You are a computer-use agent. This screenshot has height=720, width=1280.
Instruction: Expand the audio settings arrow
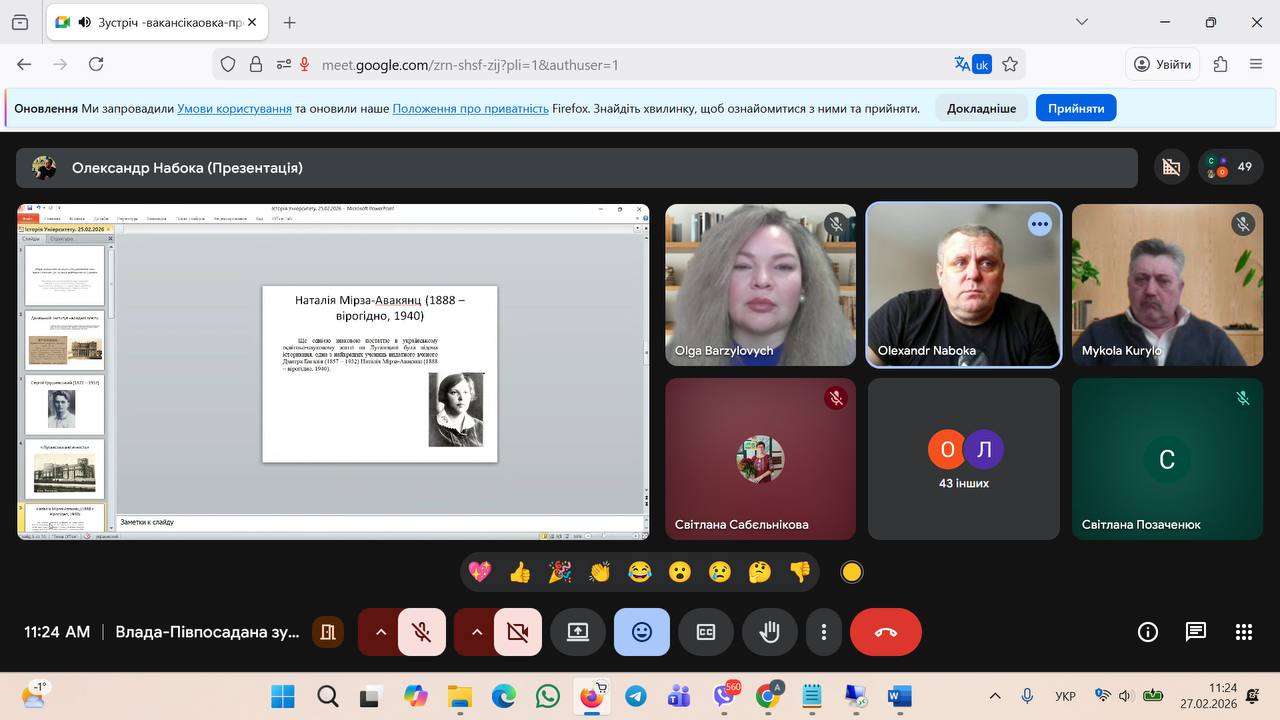point(380,632)
